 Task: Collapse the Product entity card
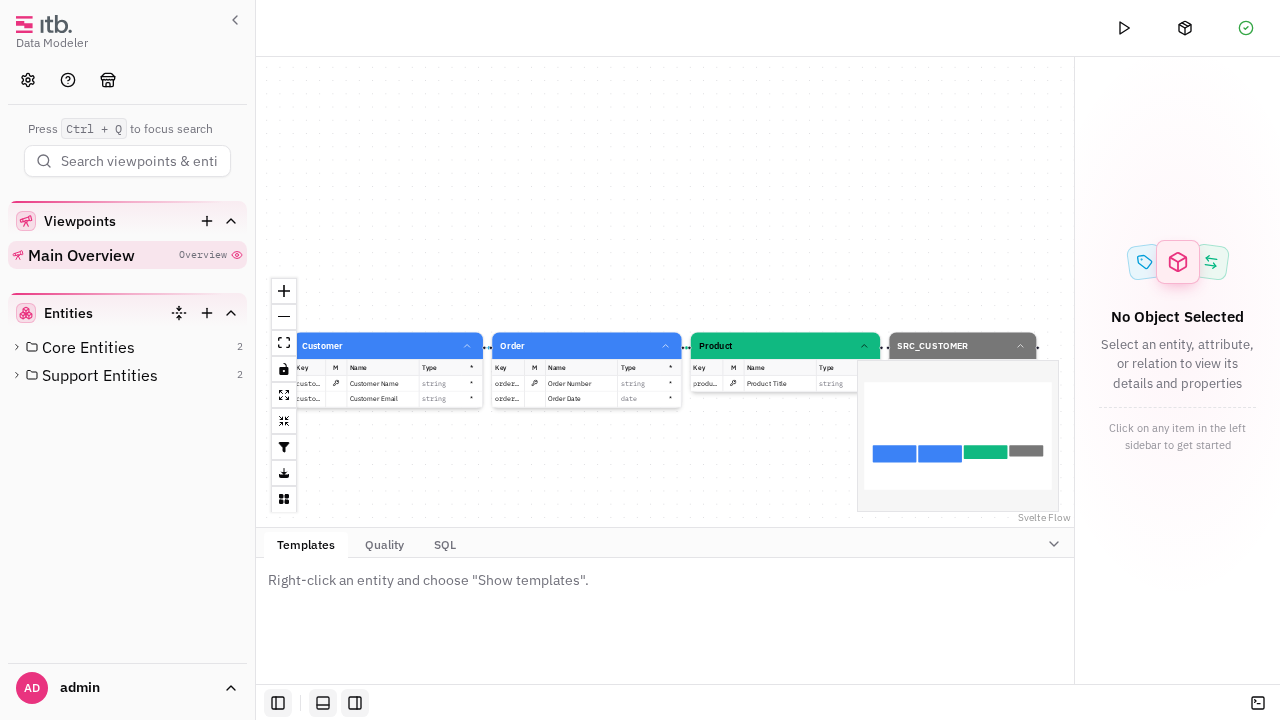pyautogui.click(x=865, y=346)
